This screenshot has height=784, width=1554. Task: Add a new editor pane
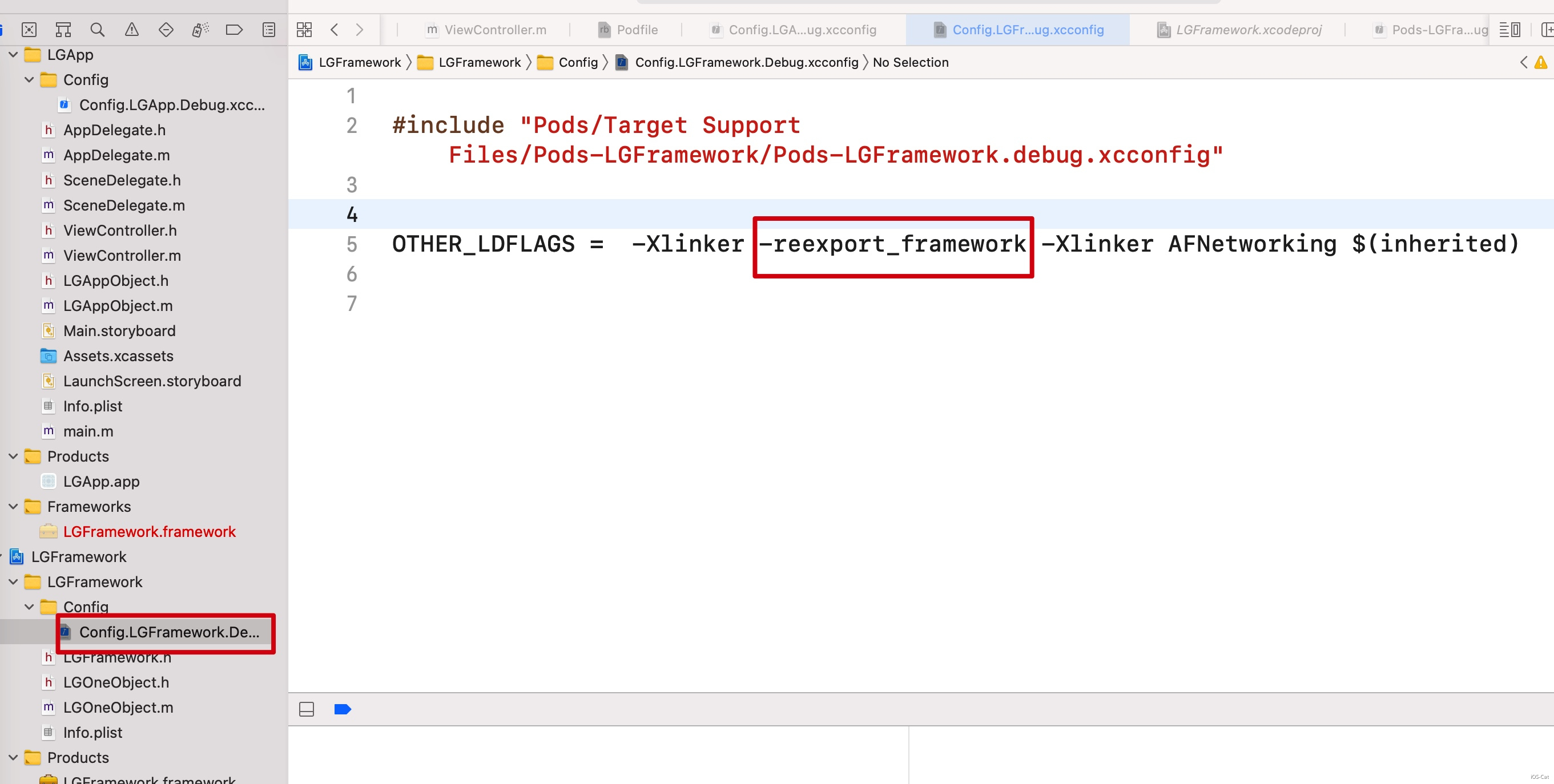(1547, 30)
